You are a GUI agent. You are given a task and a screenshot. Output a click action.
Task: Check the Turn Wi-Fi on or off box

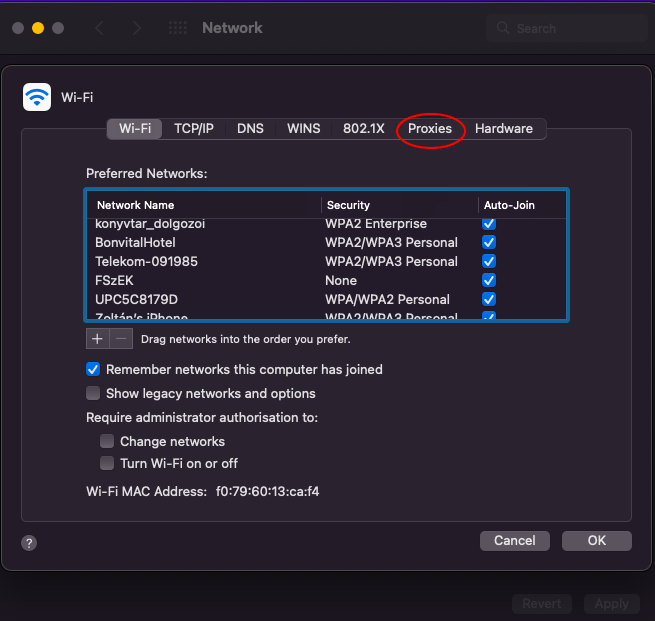pyautogui.click(x=107, y=463)
